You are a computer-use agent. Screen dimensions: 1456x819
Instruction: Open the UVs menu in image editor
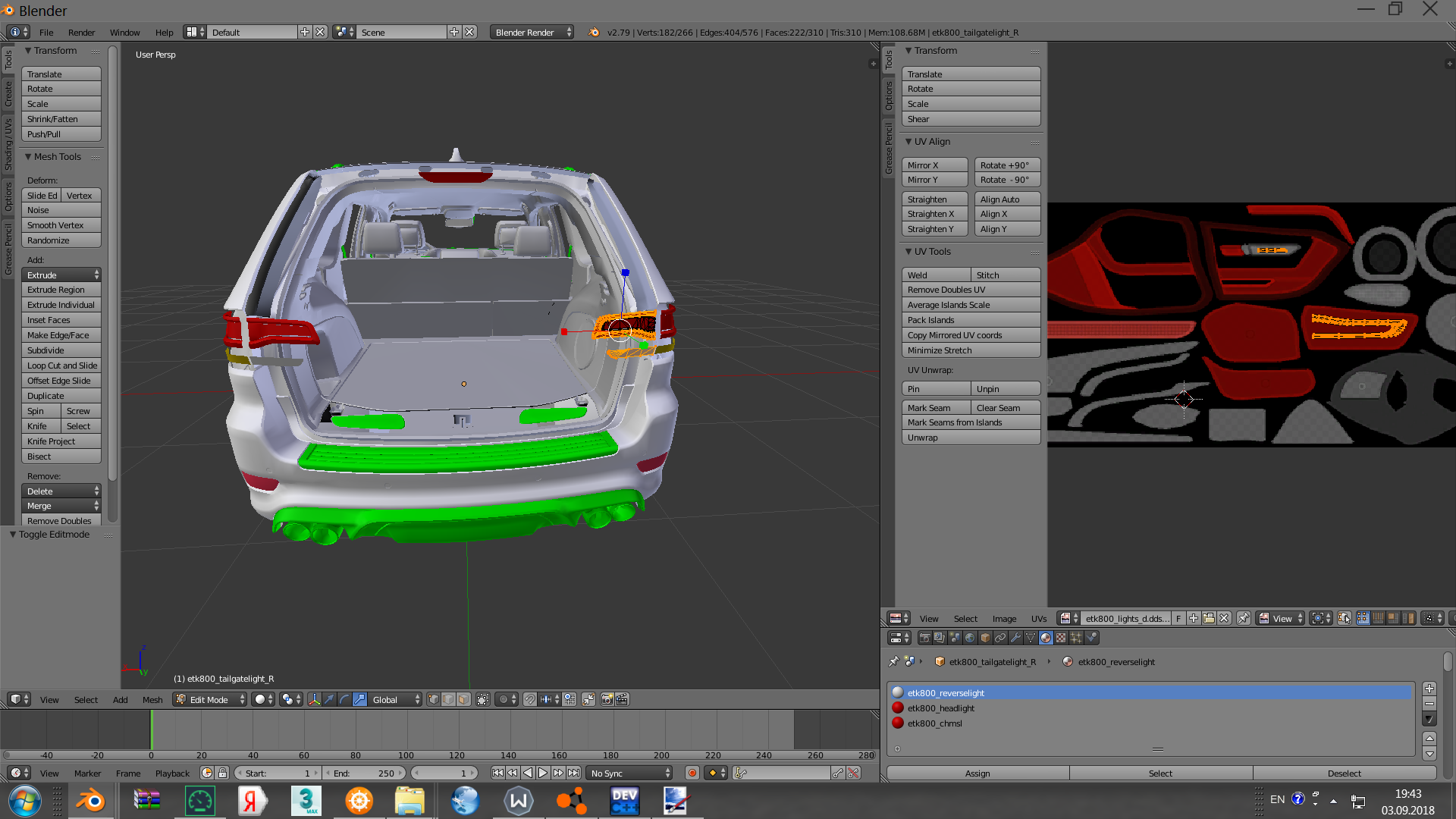point(1038,618)
